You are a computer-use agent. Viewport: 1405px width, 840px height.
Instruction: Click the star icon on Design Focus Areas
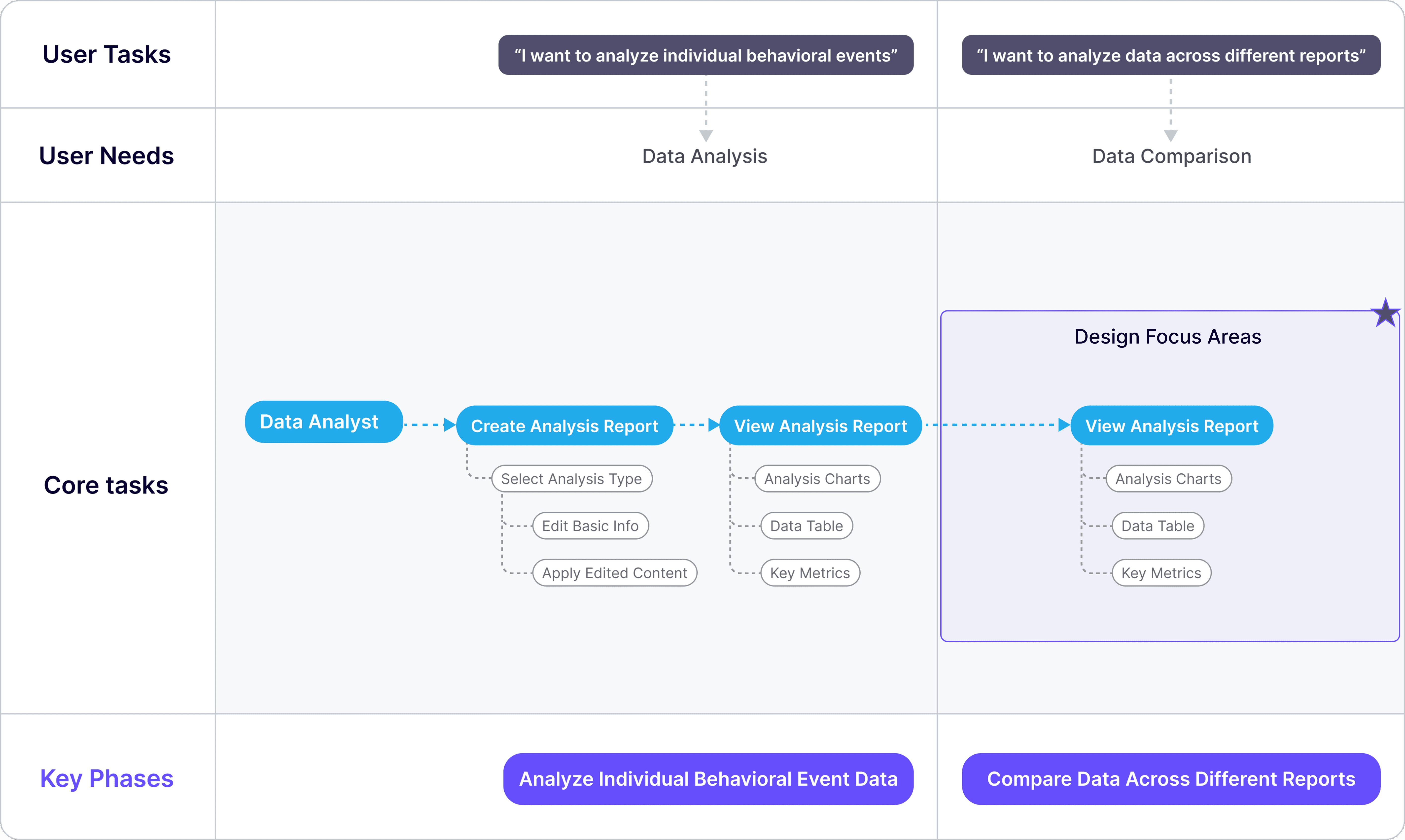point(1385,313)
